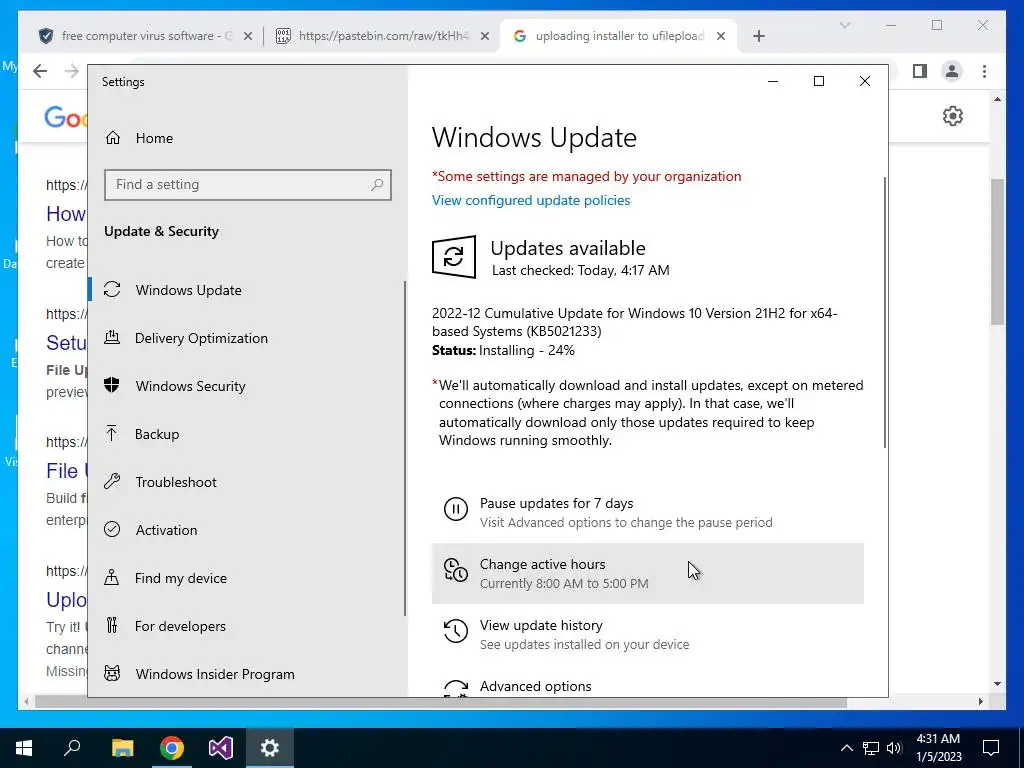This screenshot has width=1024, height=768.
Task: Open Google search settings gear
Action: 952,116
